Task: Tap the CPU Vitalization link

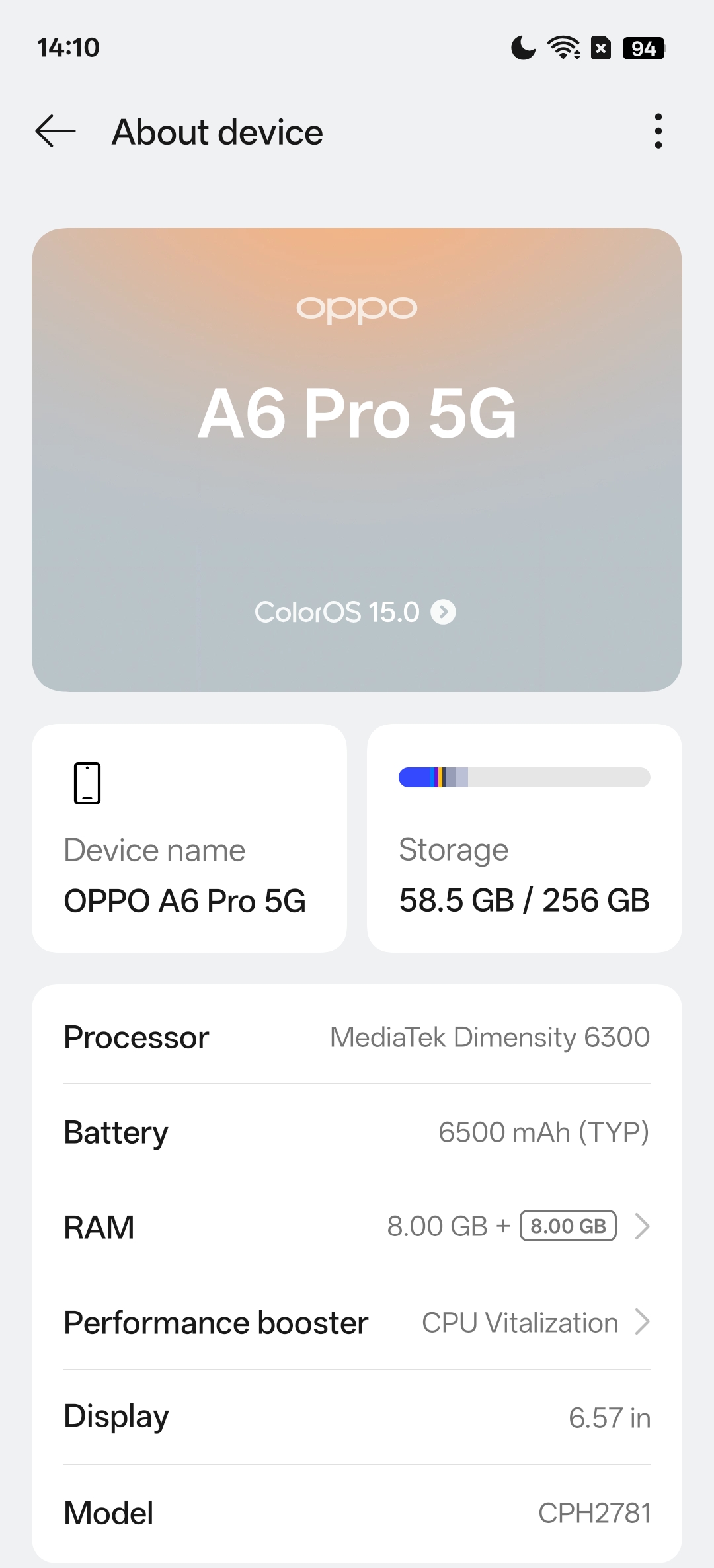Action: coord(520,1323)
